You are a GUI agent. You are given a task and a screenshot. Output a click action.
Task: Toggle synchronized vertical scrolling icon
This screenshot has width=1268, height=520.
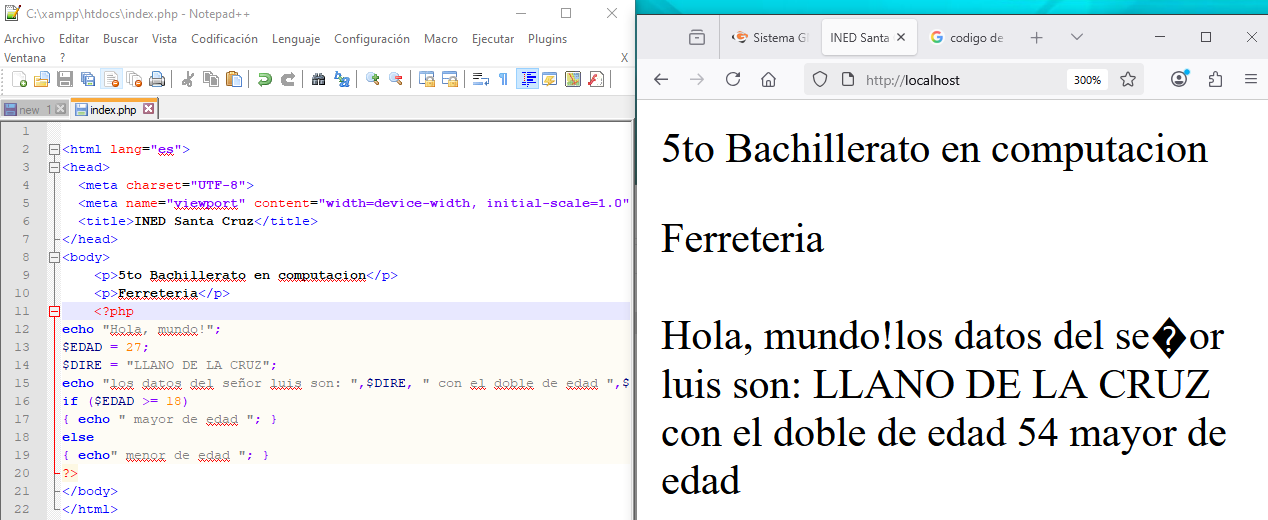427,79
